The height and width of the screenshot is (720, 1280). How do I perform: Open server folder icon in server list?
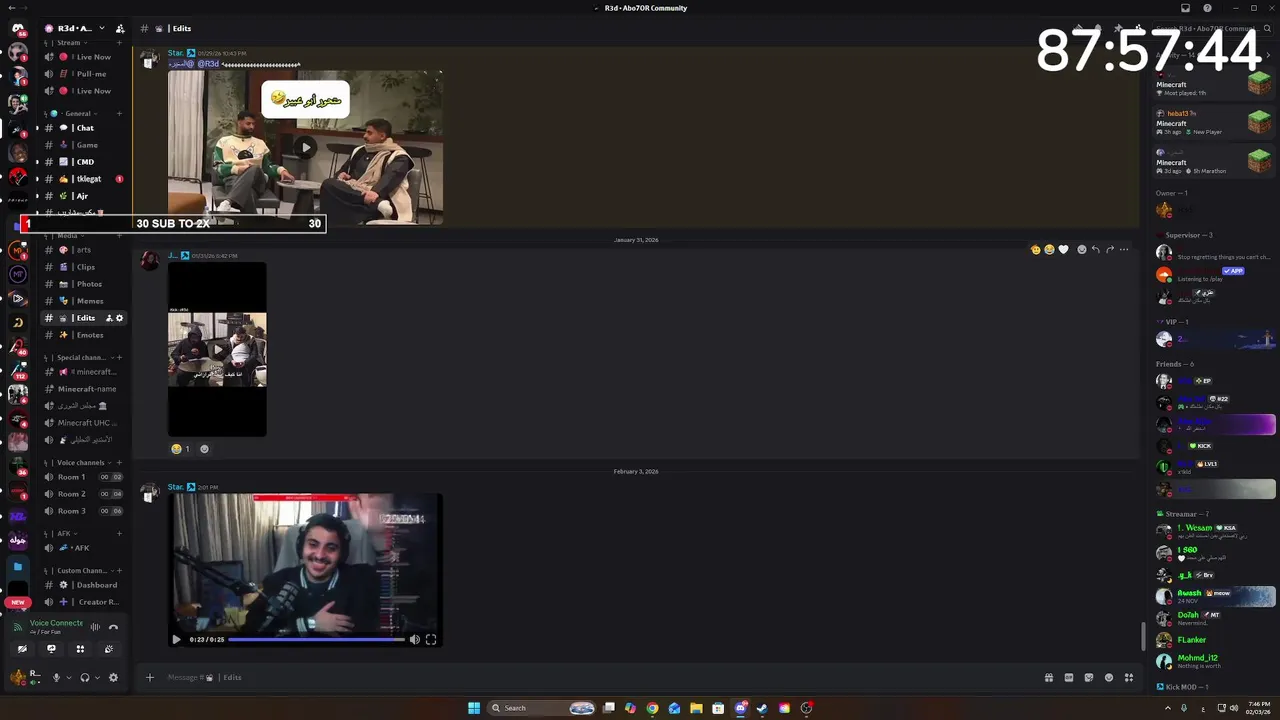click(18, 566)
